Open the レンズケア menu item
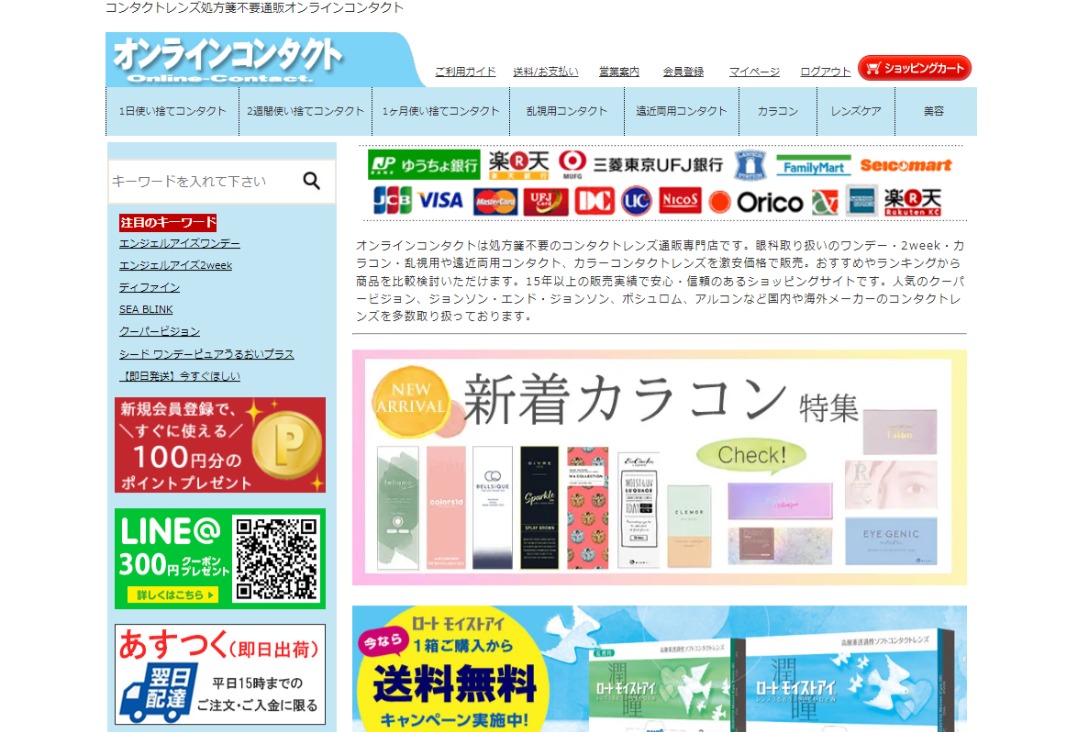This screenshot has width=1089, height=732. coord(856,111)
